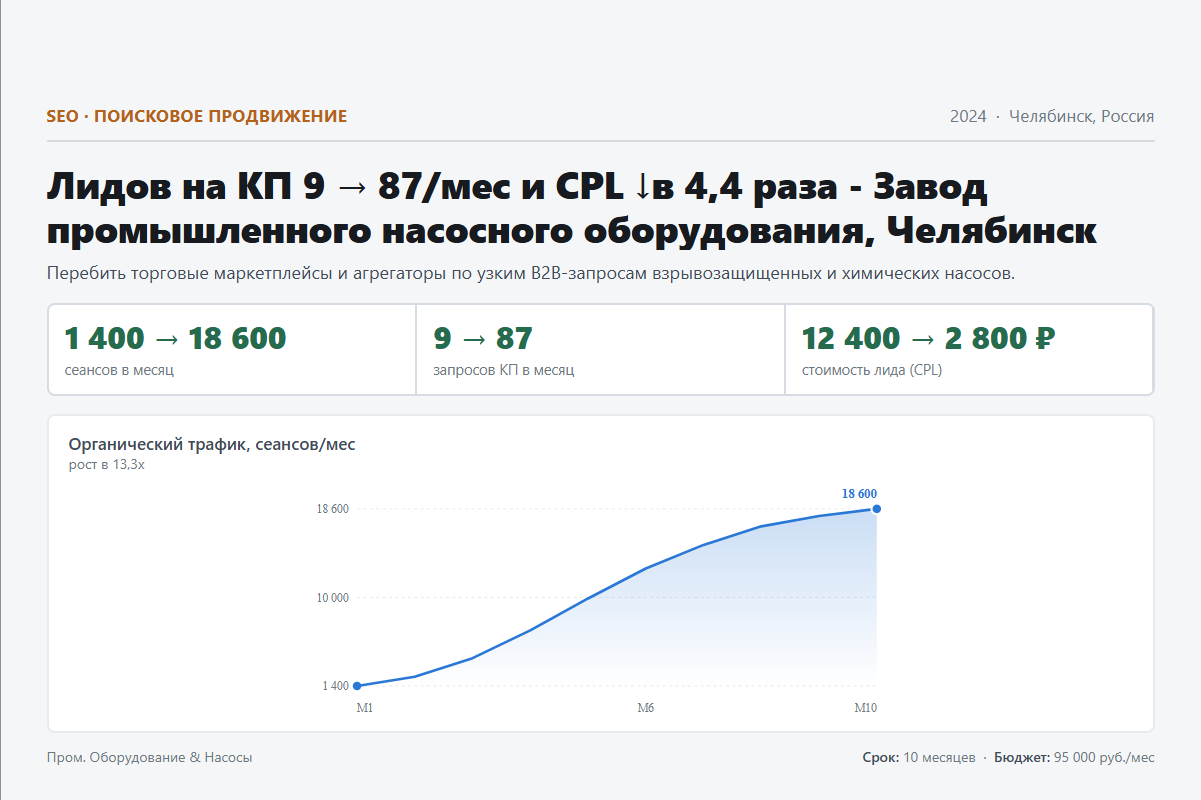
Task: Click the 'запросов КП в месяц' label
Action: coord(504,370)
